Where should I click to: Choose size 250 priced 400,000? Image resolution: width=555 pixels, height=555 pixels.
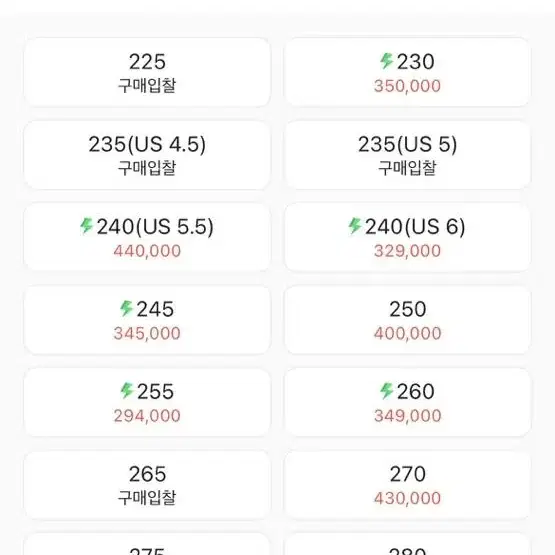(x=407, y=320)
